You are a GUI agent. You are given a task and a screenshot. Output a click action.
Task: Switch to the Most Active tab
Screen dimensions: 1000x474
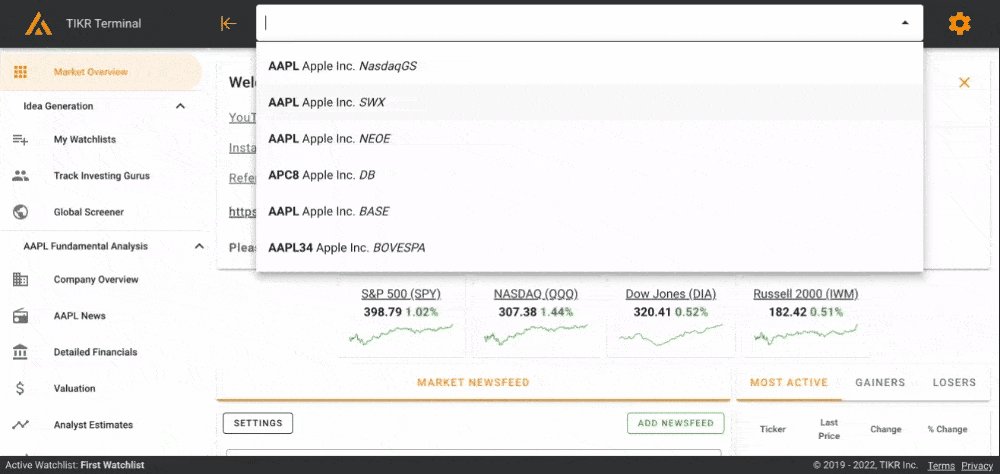tap(789, 383)
